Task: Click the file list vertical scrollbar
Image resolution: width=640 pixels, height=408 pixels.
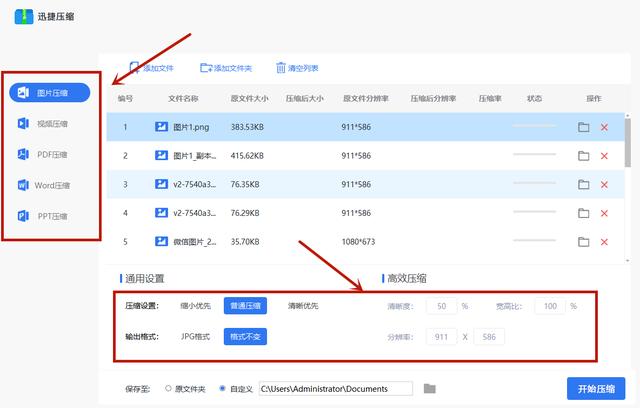Action: click(x=628, y=143)
